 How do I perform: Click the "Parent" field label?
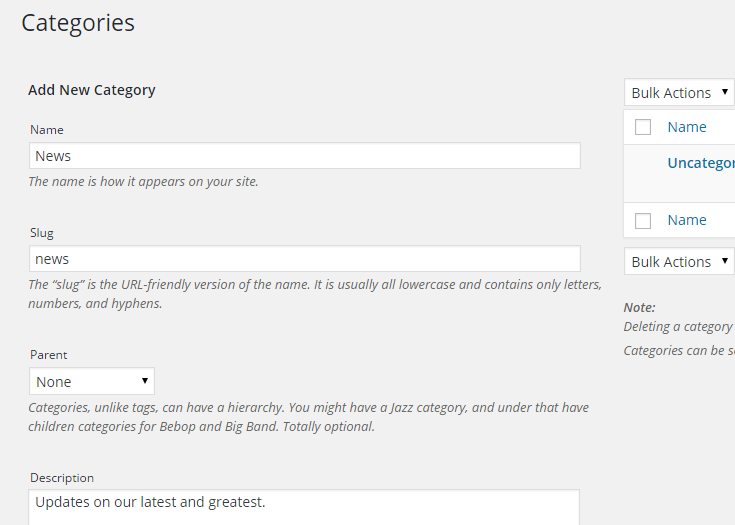tap(49, 355)
